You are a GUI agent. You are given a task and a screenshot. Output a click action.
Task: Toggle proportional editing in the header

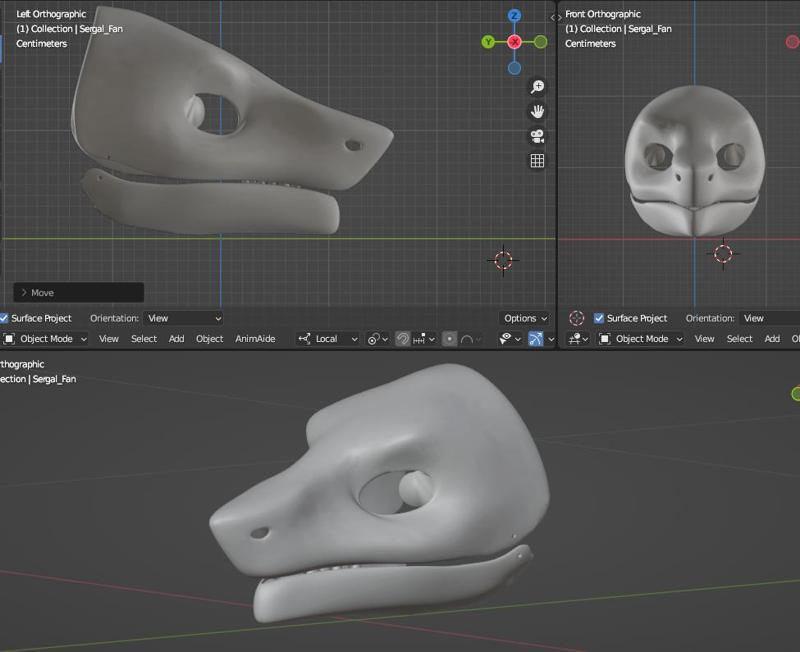coord(449,338)
